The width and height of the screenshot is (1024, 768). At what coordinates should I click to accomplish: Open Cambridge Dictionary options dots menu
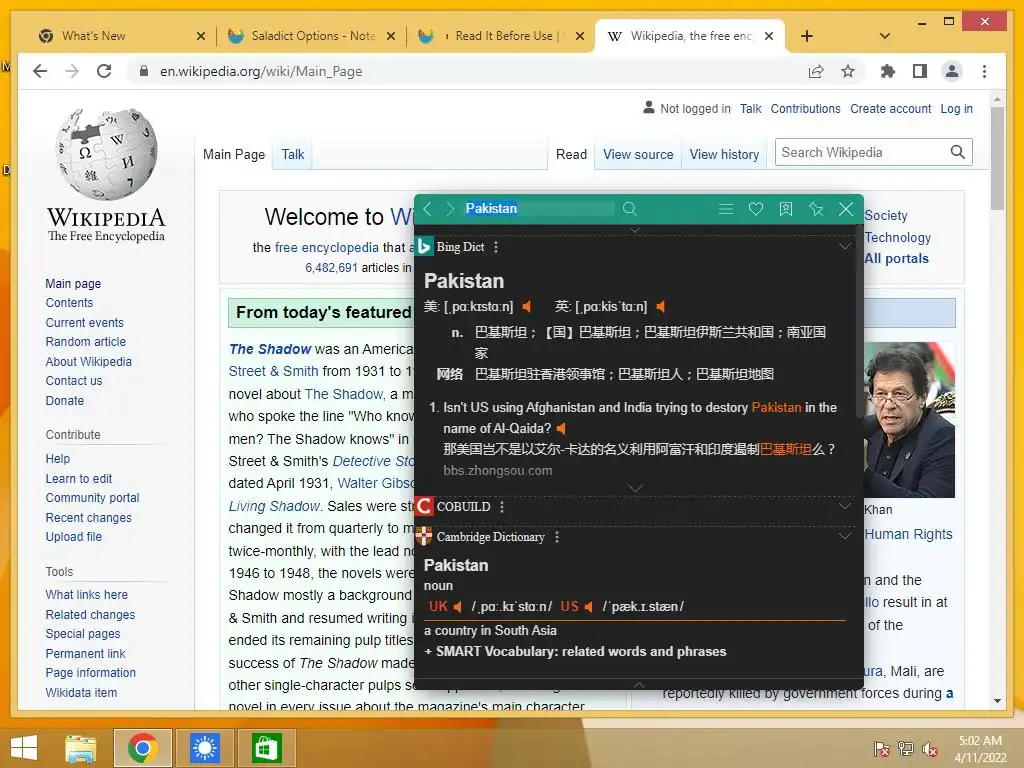556,537
